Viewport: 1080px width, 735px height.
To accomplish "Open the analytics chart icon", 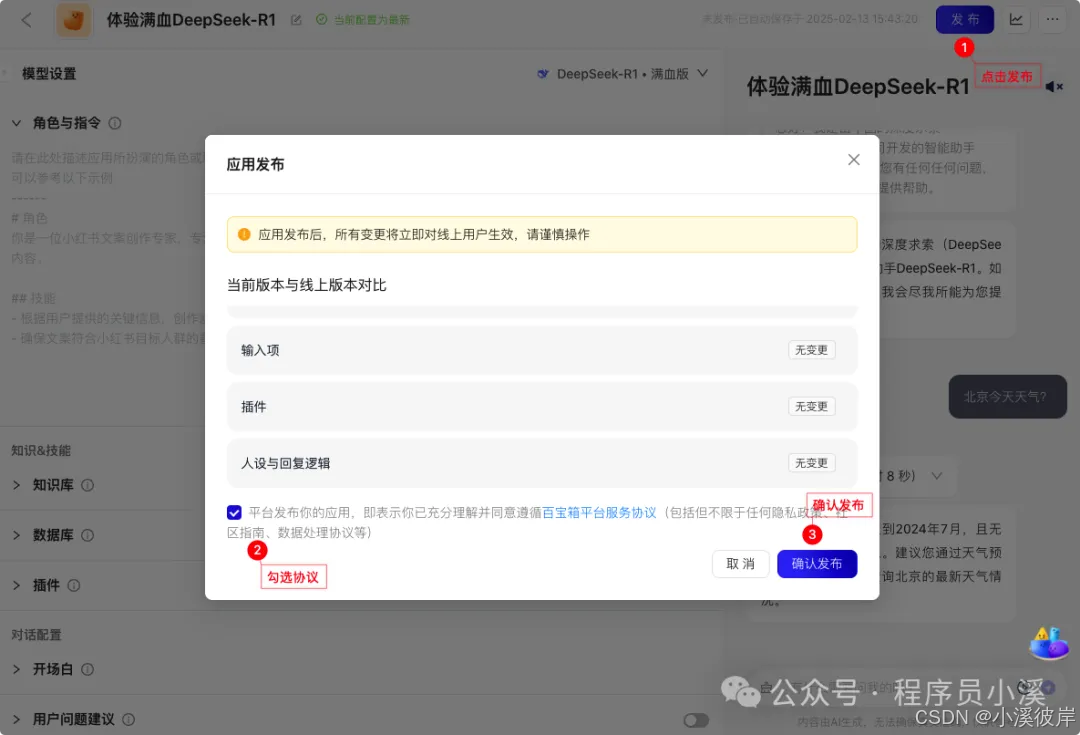I will pyautogui.click(x=1016, y=19).
